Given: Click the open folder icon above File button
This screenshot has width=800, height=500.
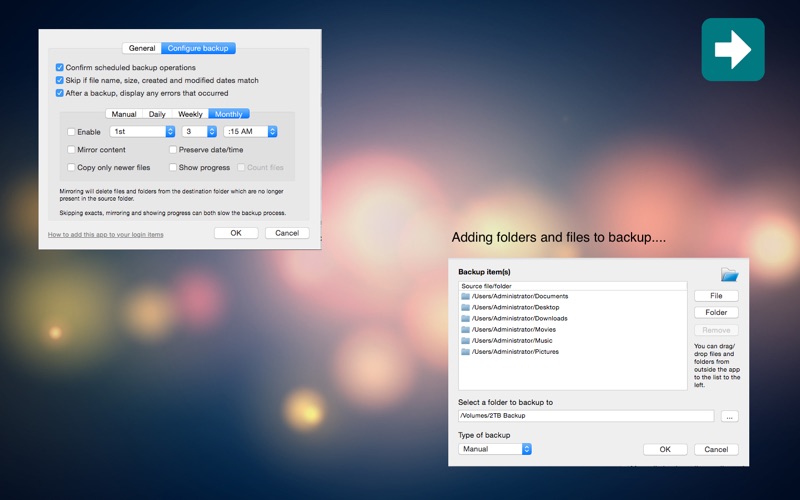Looking at the screenshot, I should point(729,274).
